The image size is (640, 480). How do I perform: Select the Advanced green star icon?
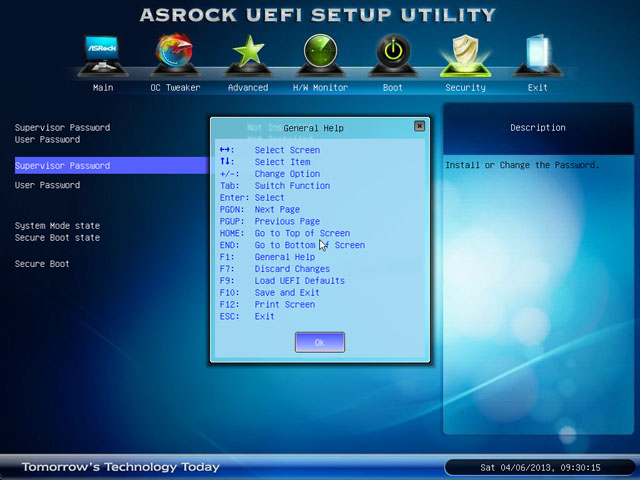pos(248,56)
